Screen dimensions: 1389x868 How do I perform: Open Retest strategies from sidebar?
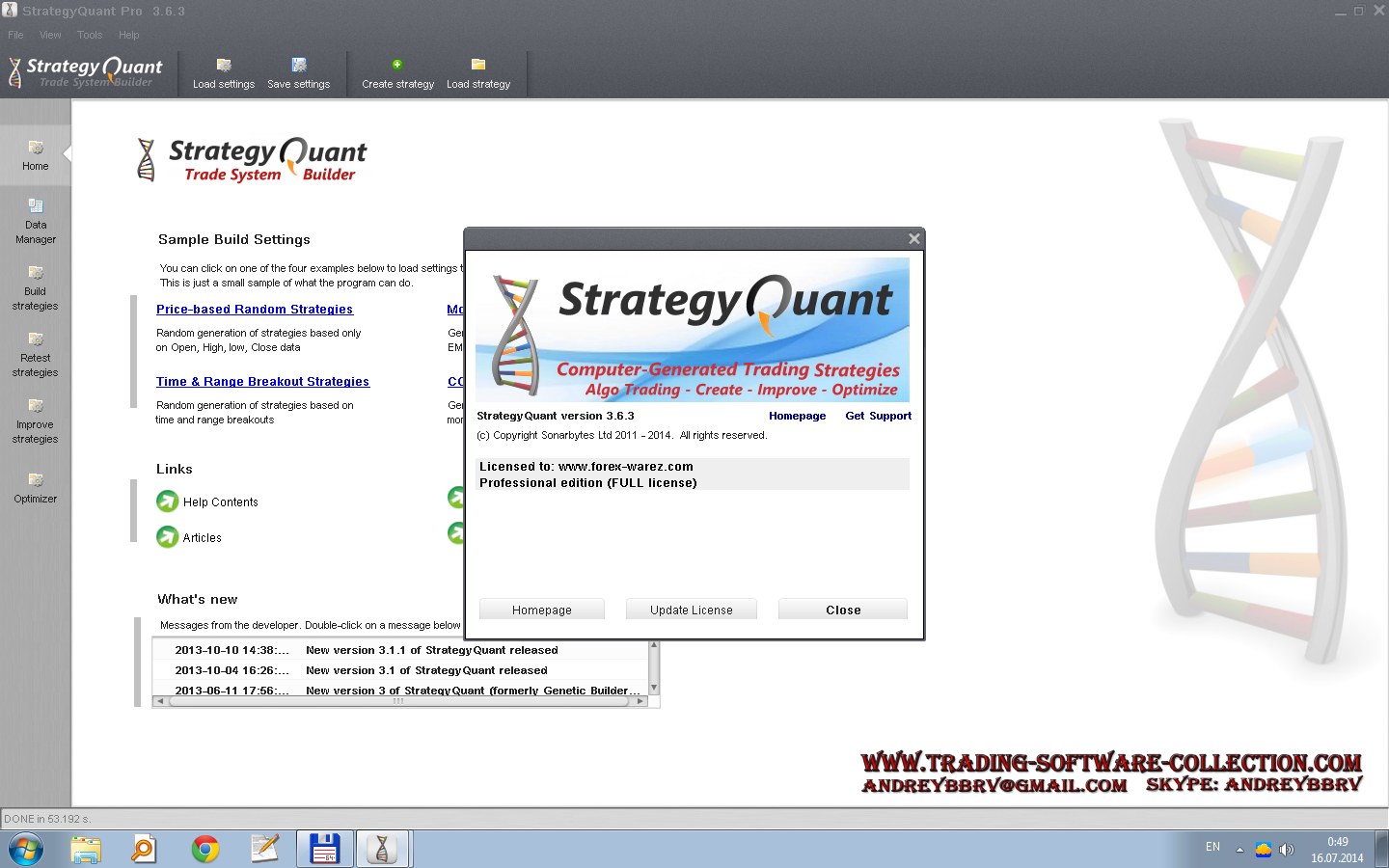[36, 353]
